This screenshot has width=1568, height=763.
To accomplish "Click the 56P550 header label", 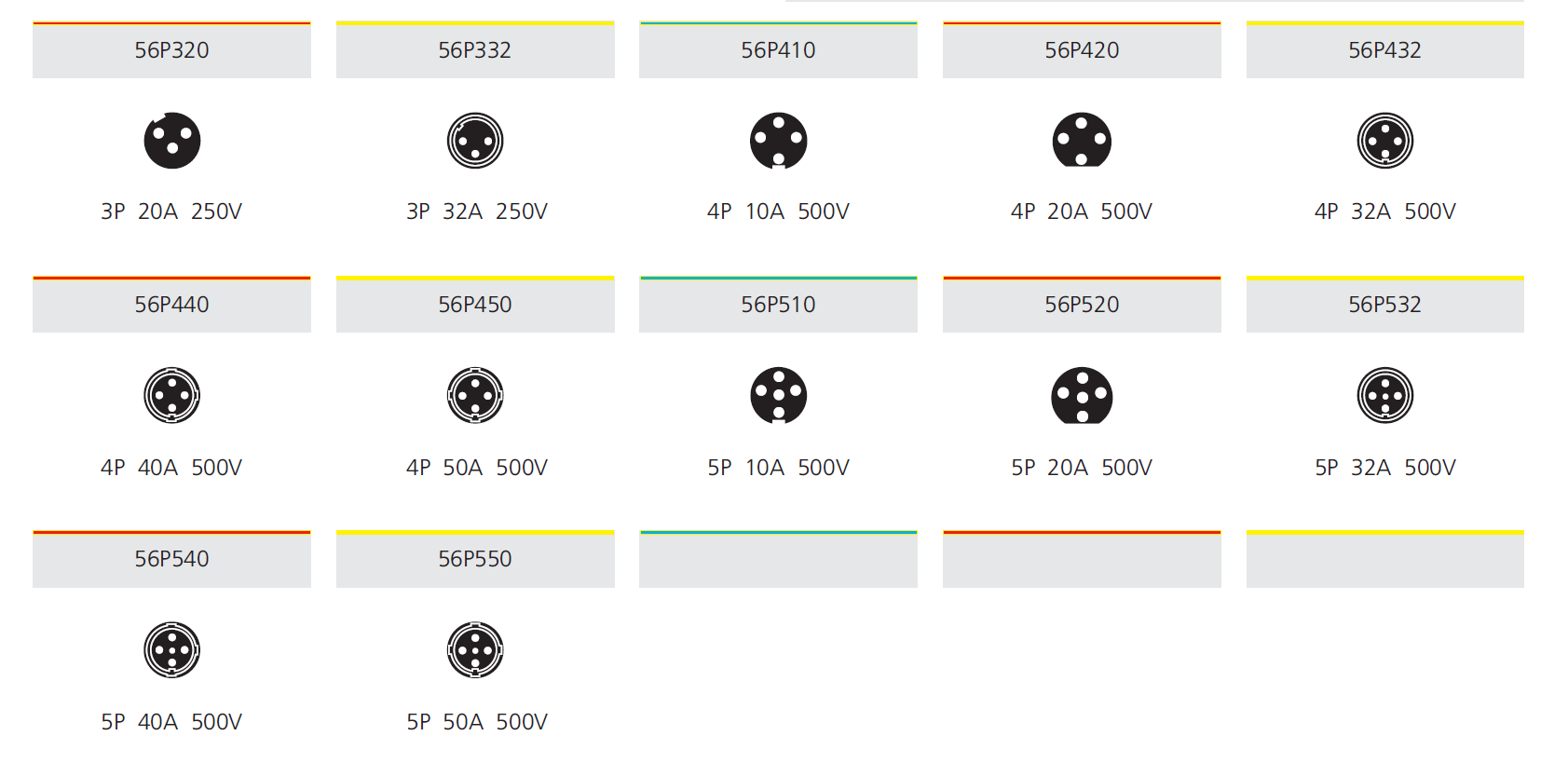I will coord(475,559).
